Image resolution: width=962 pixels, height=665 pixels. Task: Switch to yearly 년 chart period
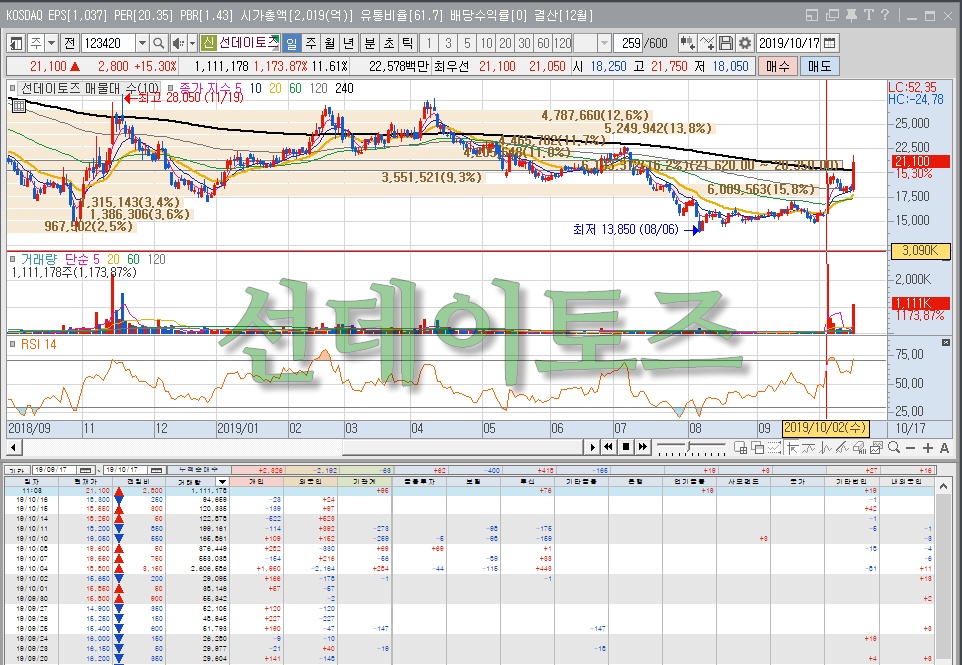348,43
